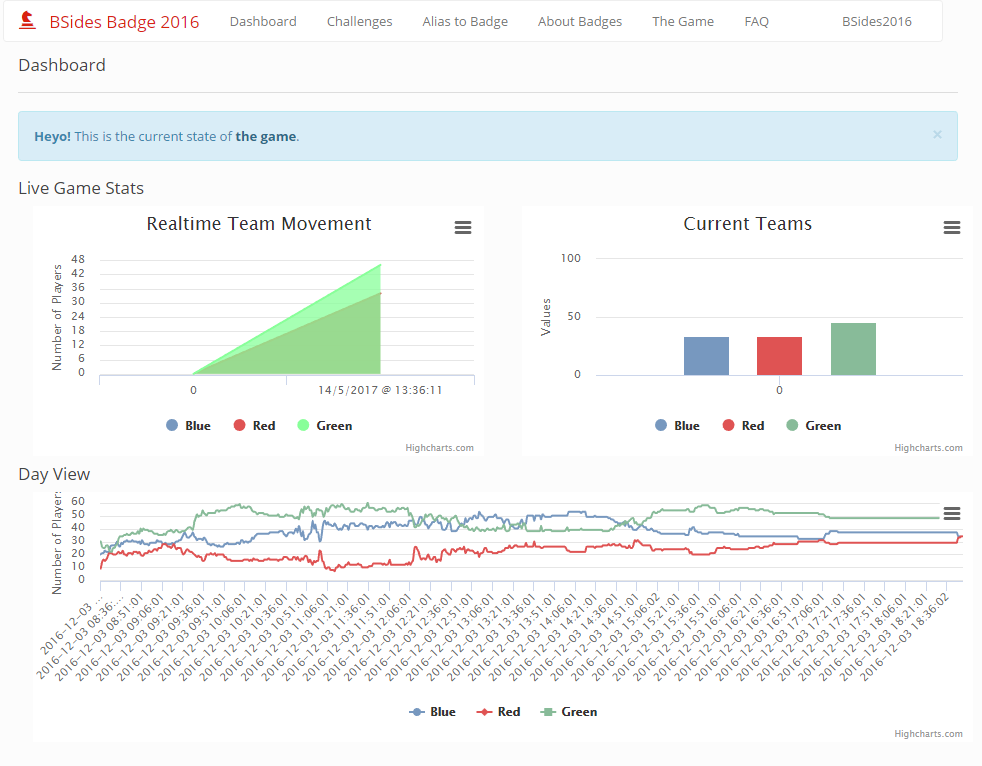Open the FAQ page
This screenshot has height=766, width=982.
pyautogui.click(x=756, y=21)
